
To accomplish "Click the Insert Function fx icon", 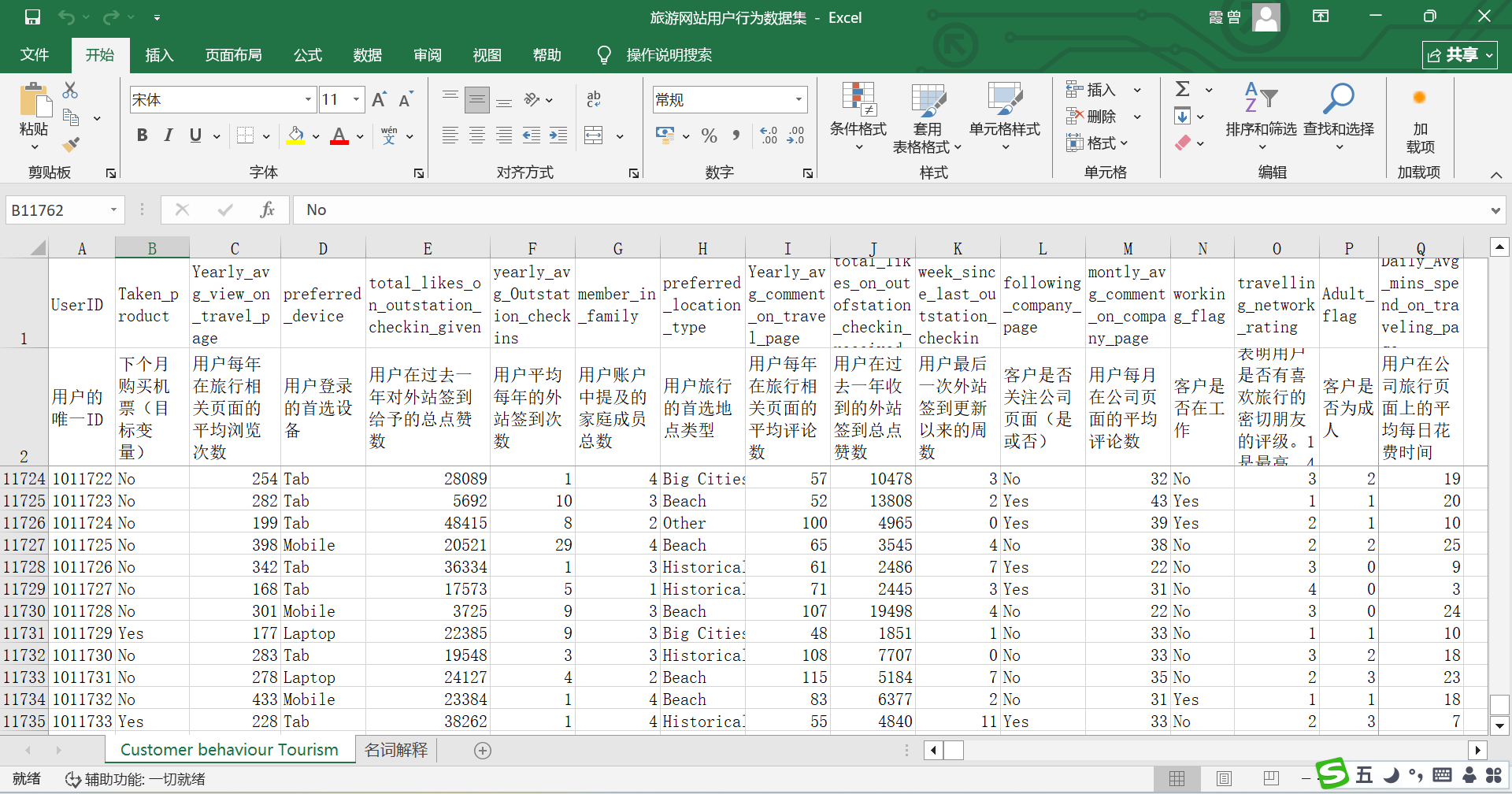I will click(x=267, y=210).
